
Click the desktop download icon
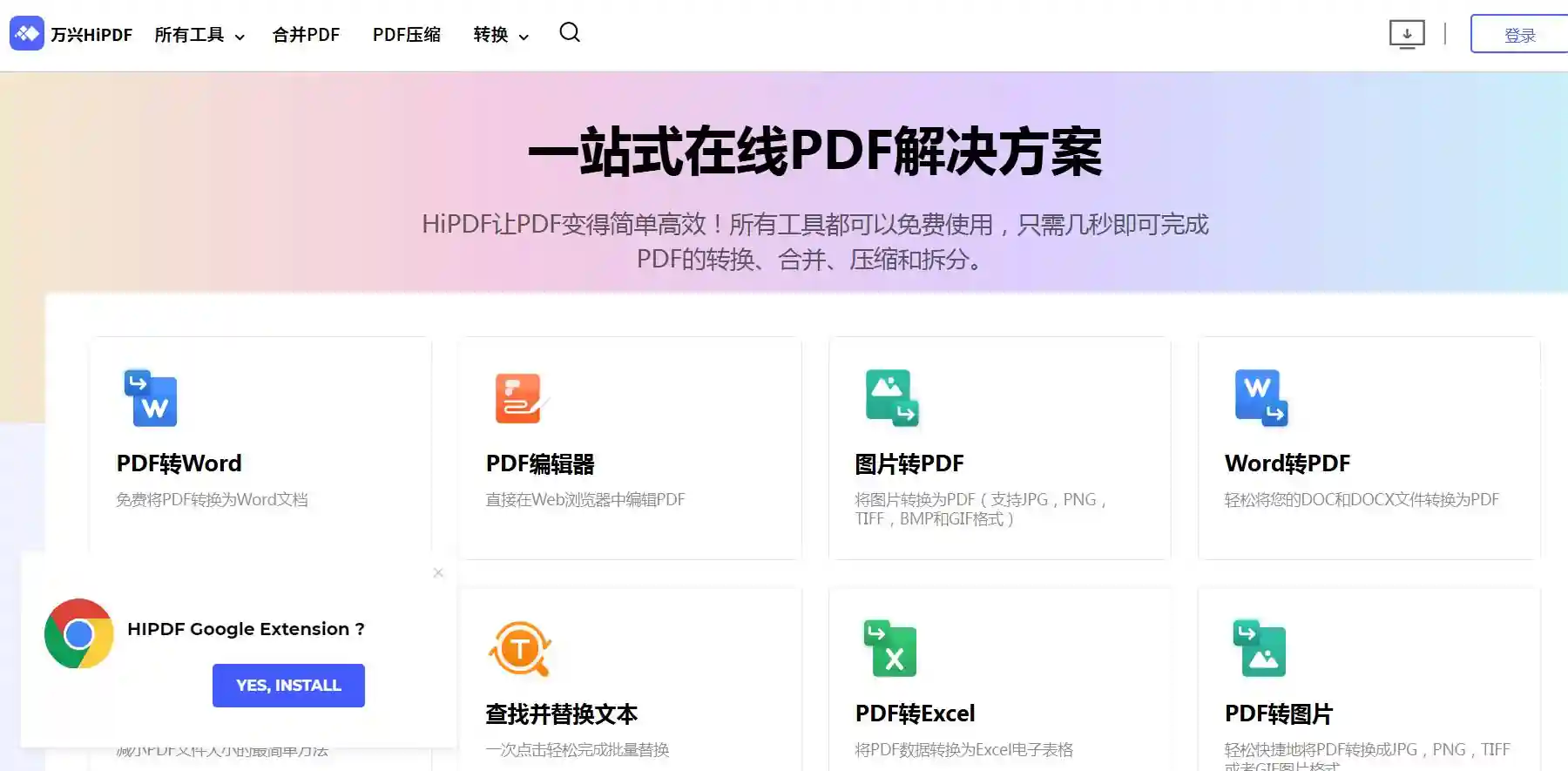1406,35
